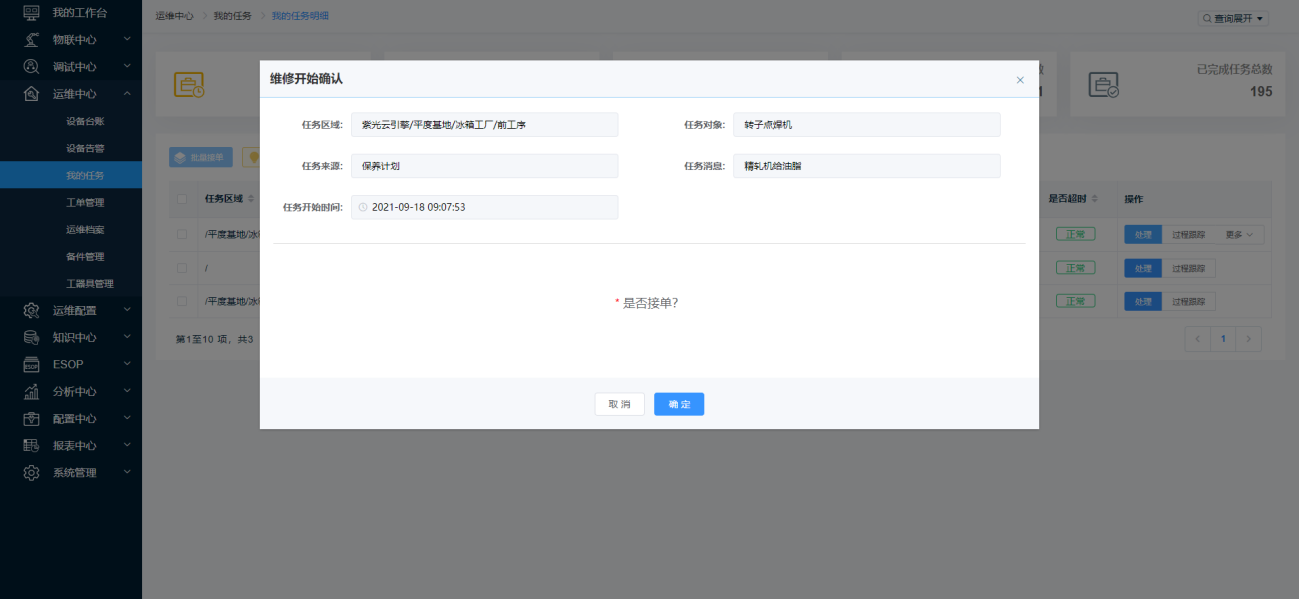Click the 任务开始时间 date field
The width and height of the screenshot is (1299, 599).
click(484, 207)
